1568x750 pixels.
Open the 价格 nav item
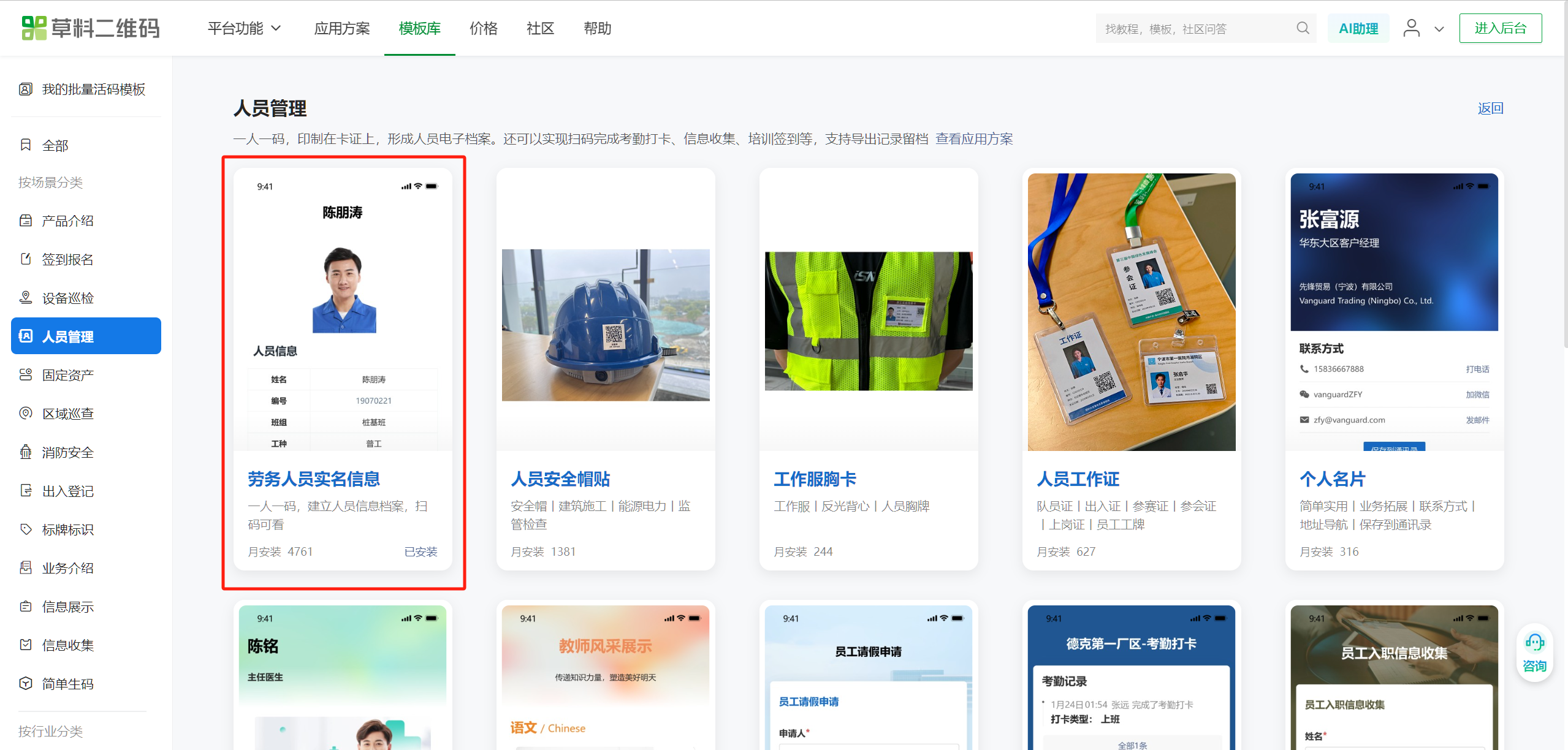(x=484, y=28)
